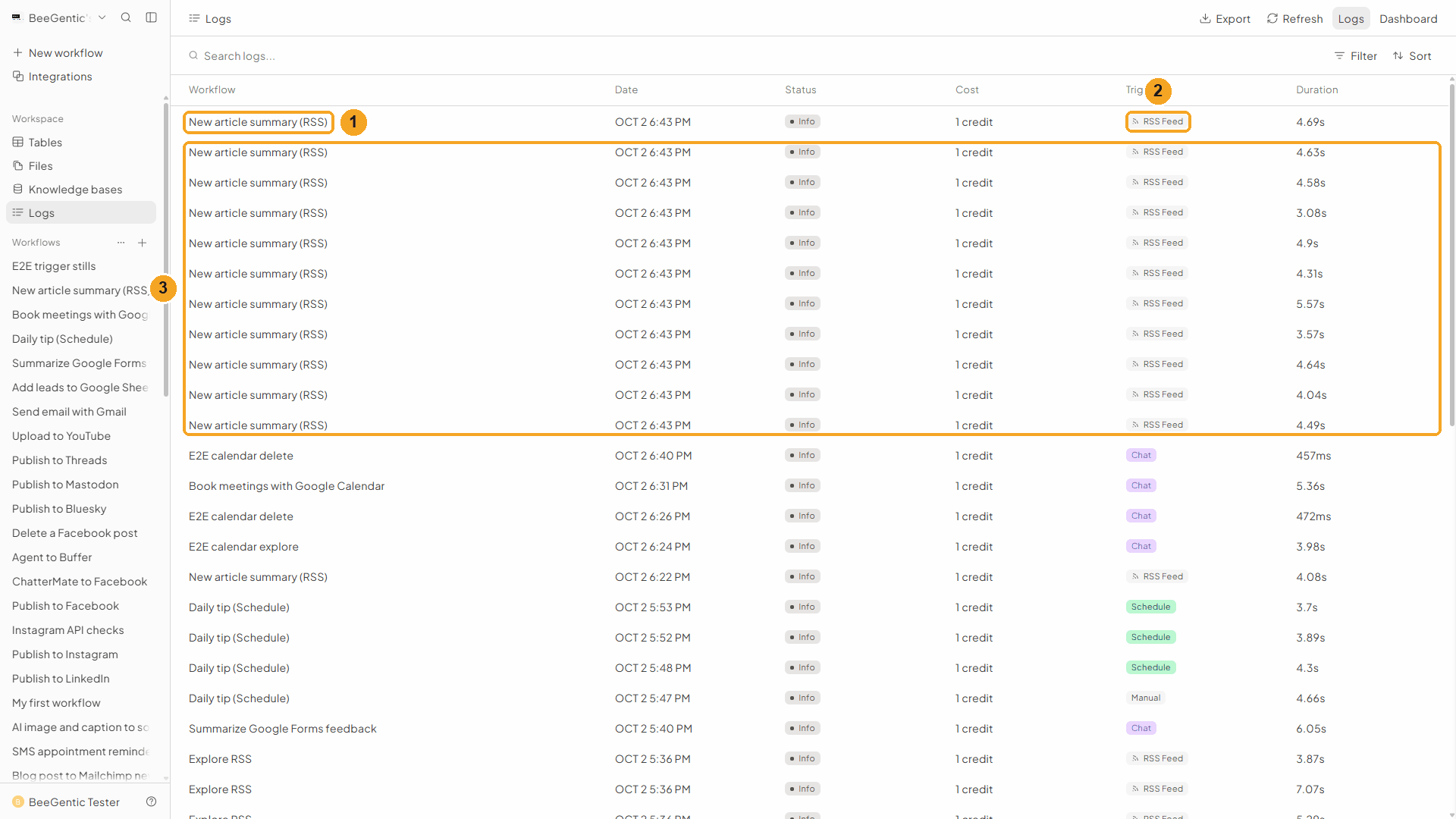Create a New workflow
Viewport: 1456px width, 819px height.
pos(58,53)
